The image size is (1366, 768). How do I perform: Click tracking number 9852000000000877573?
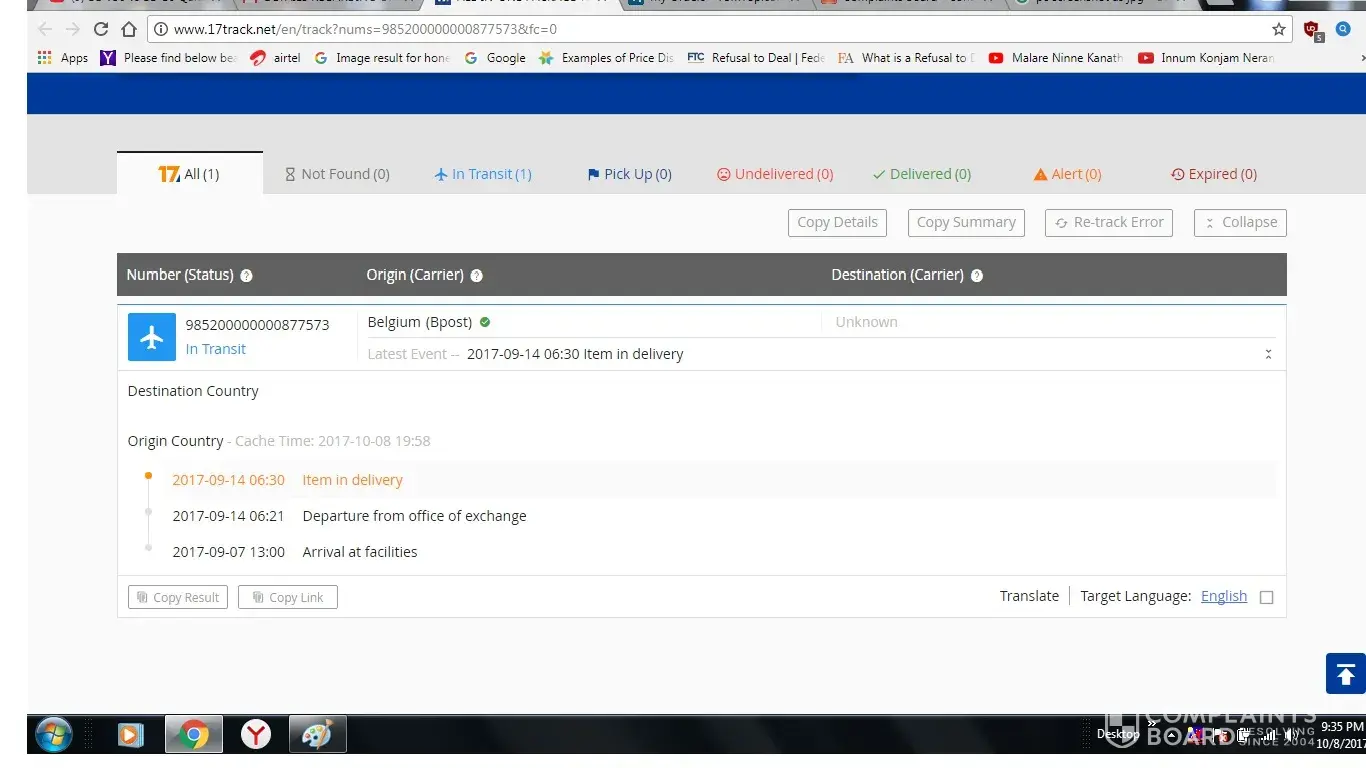(257, 325)
